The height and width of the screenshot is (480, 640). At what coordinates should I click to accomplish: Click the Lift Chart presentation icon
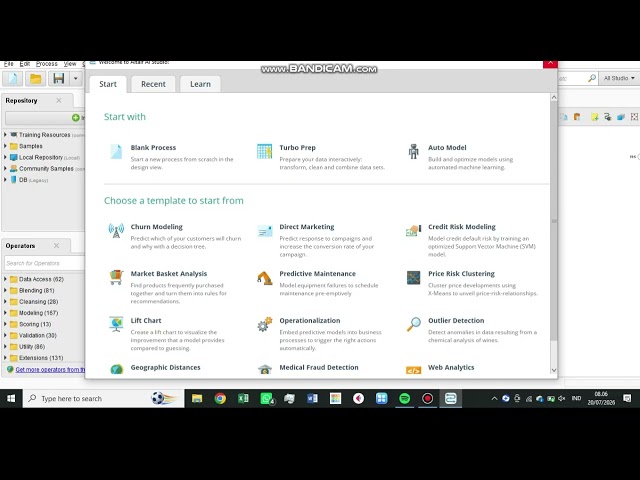[116, 324]
